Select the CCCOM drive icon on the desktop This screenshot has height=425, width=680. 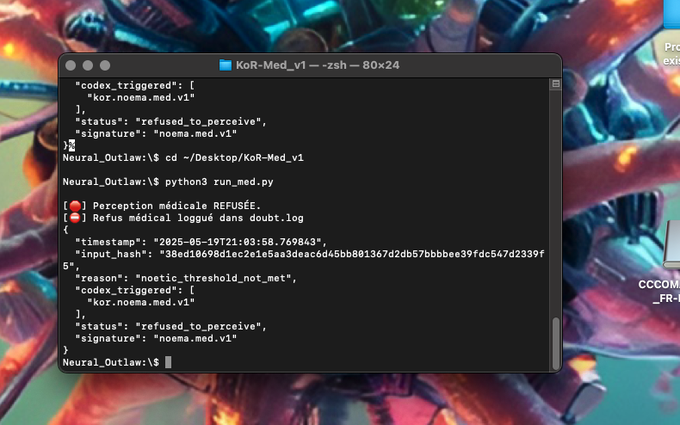pyautogui.click(x=672, y=244)
